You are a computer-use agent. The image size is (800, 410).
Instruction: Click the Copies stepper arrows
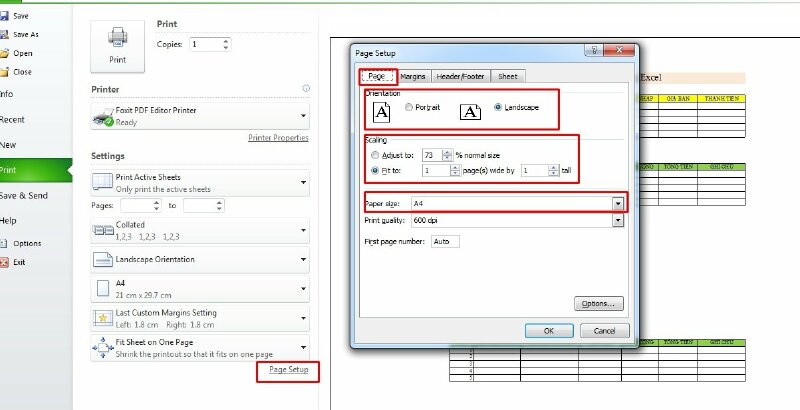(x=226, y=44)
